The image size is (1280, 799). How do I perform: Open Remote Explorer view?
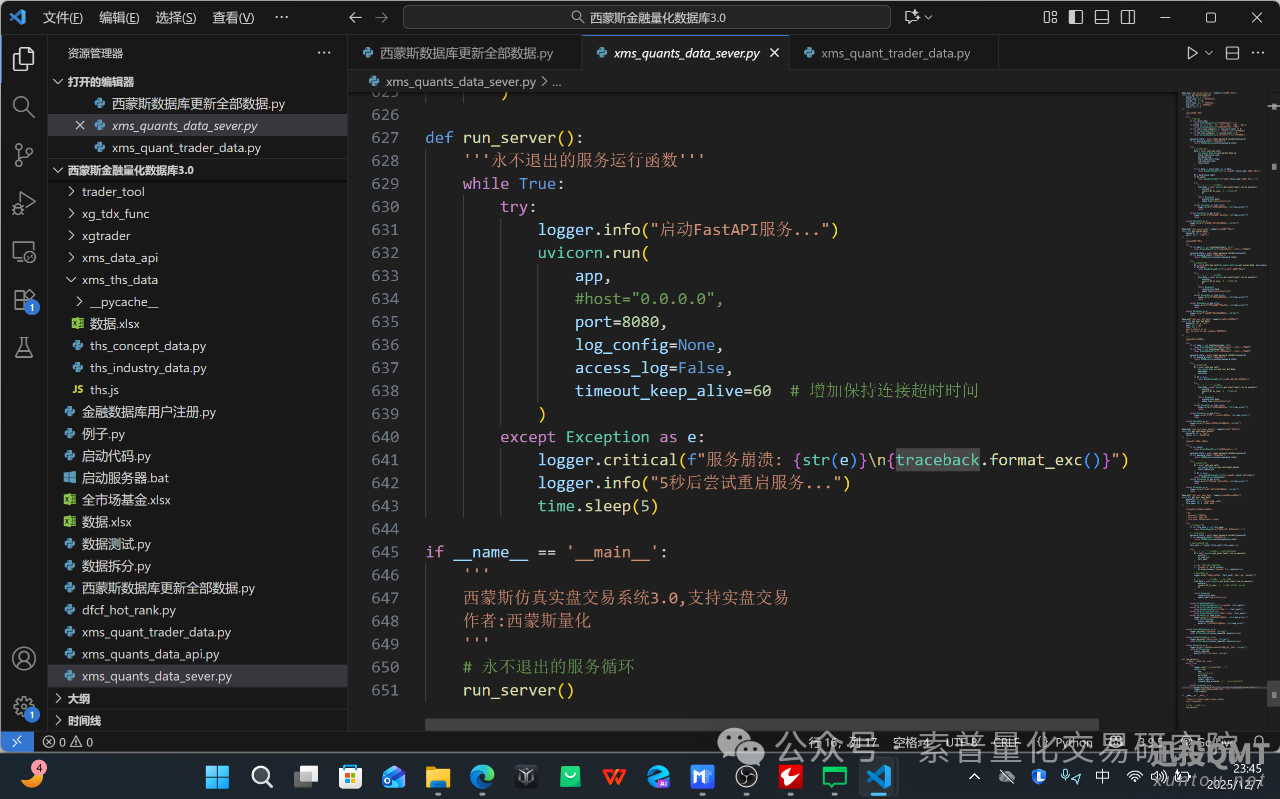[x=23, y=252]
